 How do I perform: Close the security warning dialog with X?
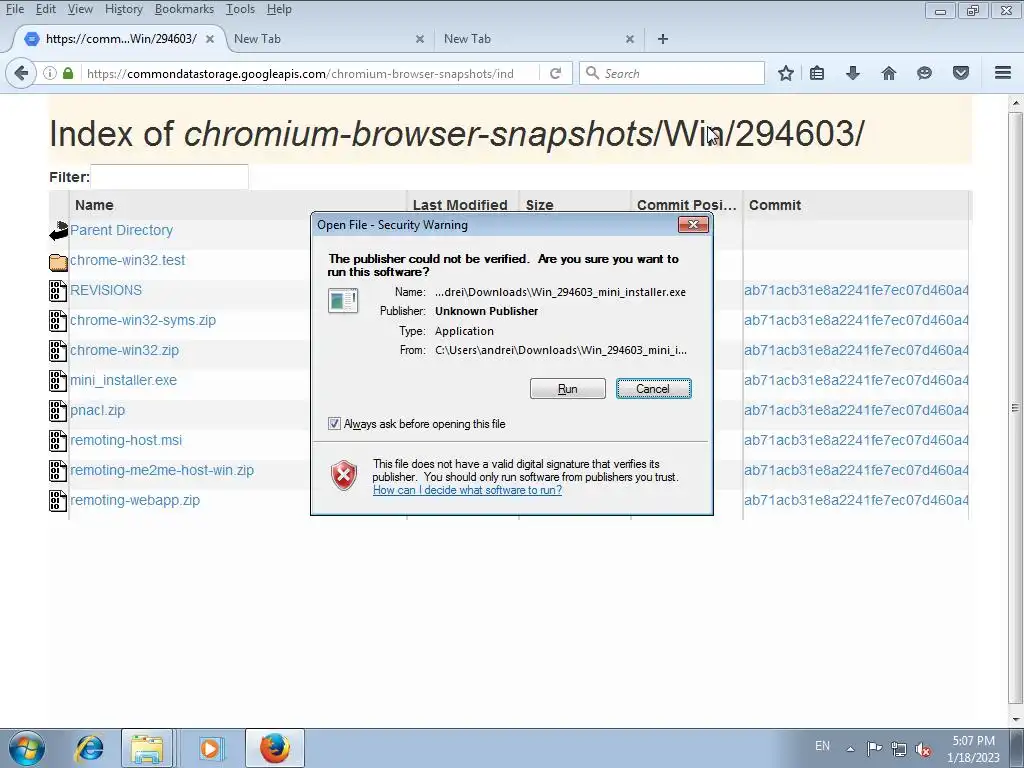[x=693, y=225]
